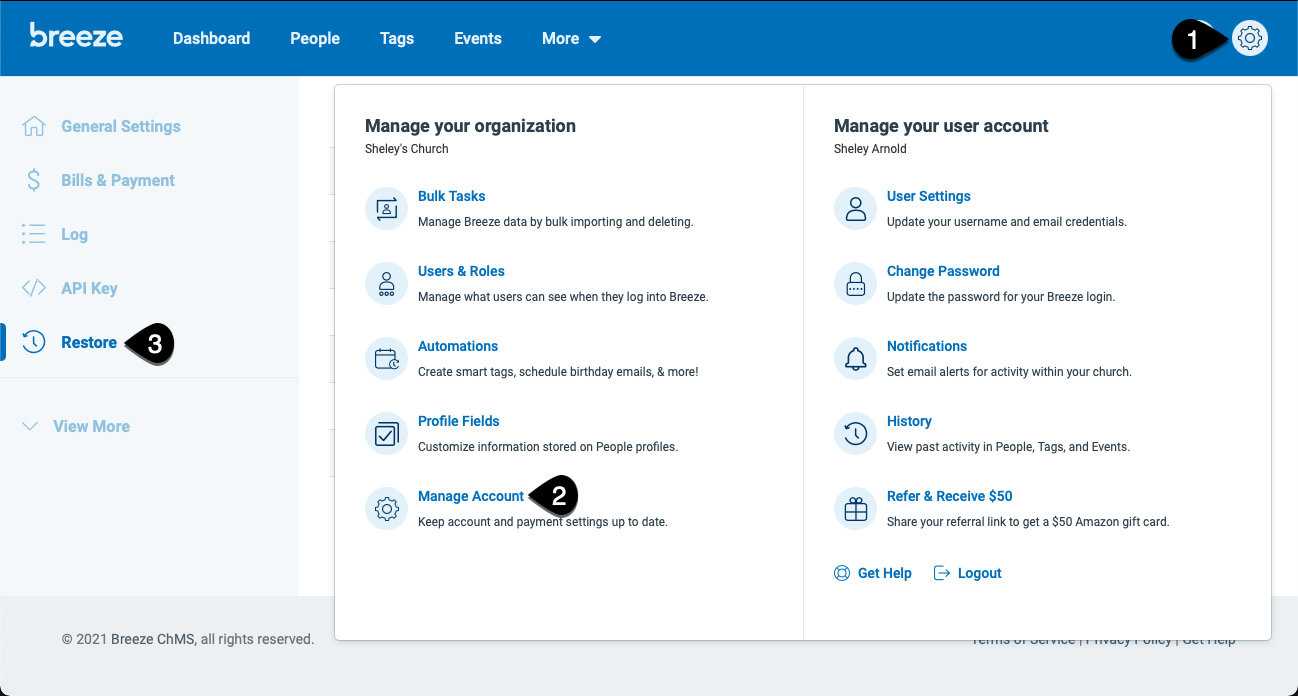
Task: Go to the Dashboard tab
Action: coord(212,39)
